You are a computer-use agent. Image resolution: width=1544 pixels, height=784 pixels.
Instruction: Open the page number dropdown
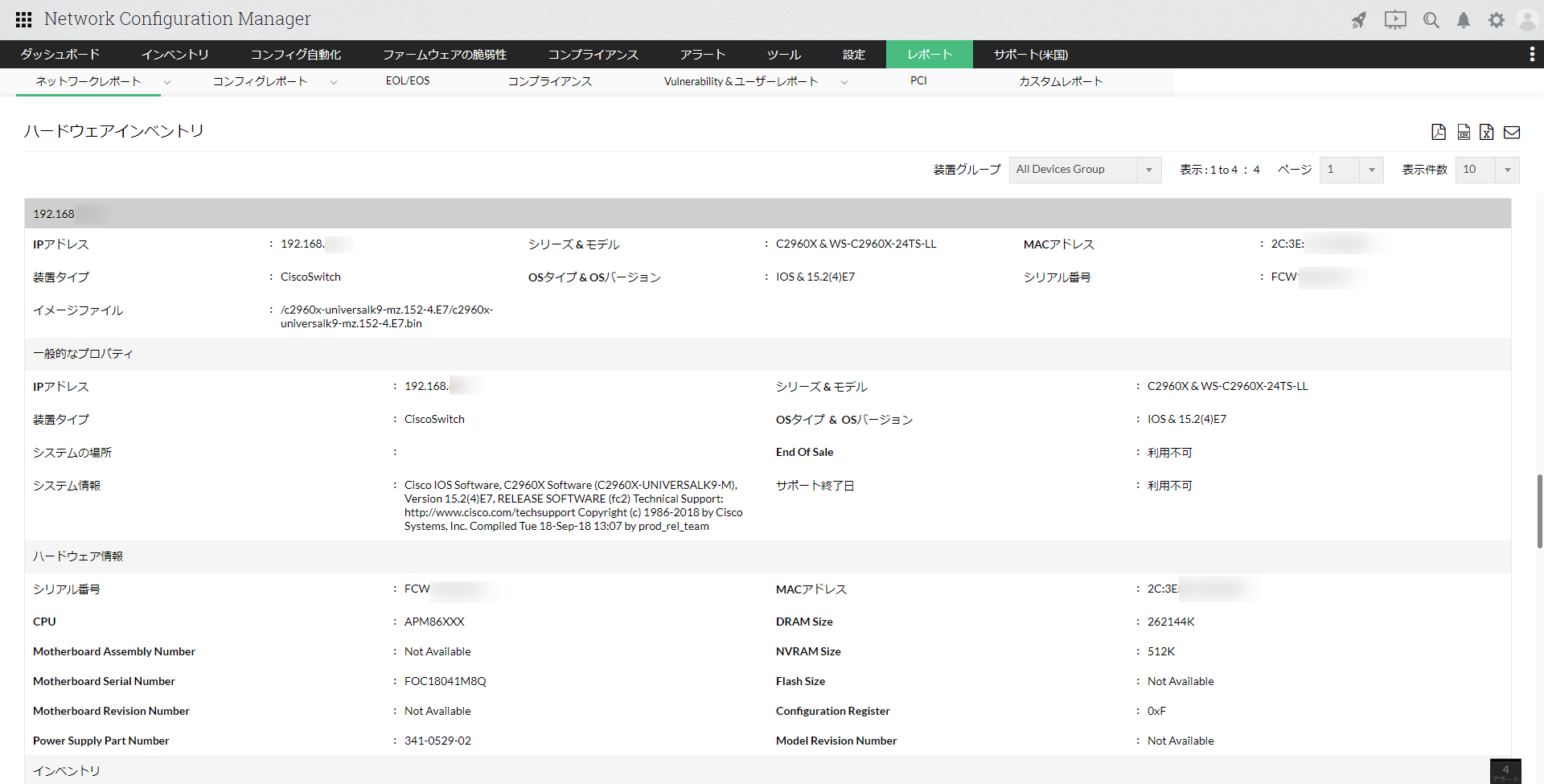point(1351,170)
